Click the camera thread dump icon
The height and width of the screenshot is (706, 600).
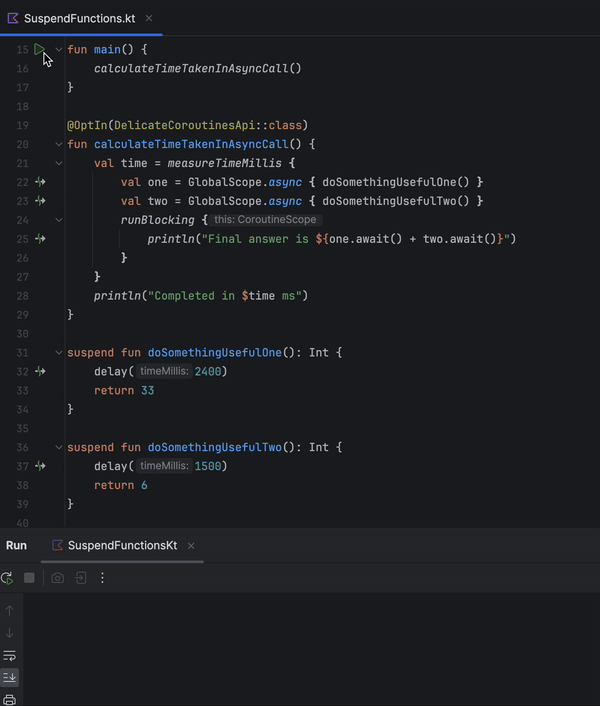point(58,578)
